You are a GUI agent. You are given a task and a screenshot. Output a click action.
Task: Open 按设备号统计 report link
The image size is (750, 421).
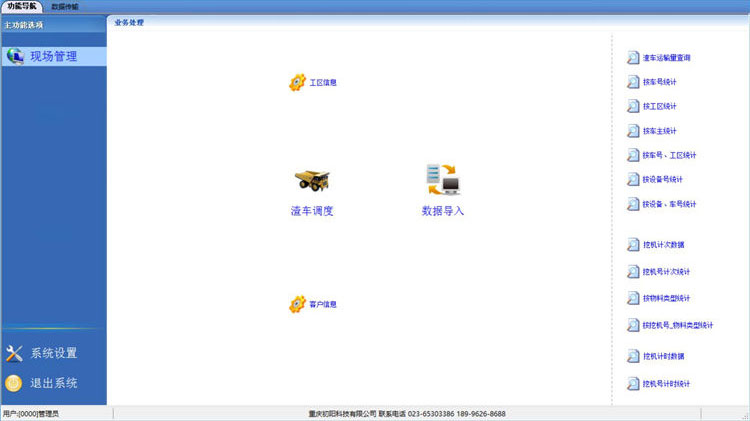tap(662, 180)
